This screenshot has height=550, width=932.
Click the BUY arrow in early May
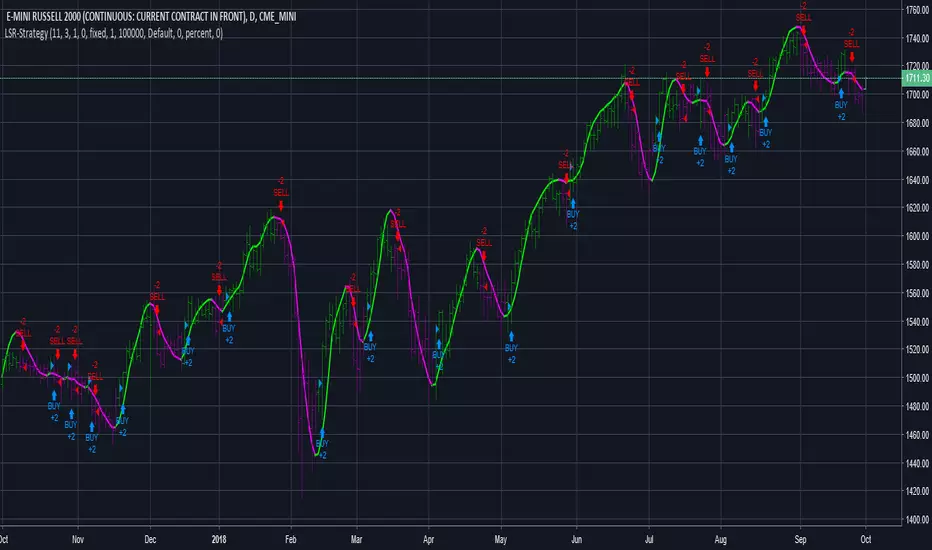coord(511,337)
